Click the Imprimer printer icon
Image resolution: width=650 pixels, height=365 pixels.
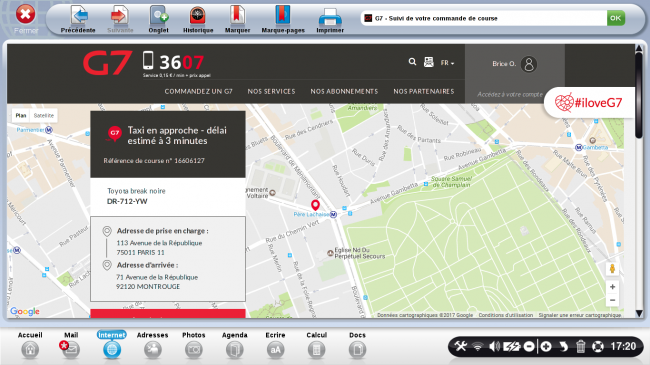pos(330,17)
